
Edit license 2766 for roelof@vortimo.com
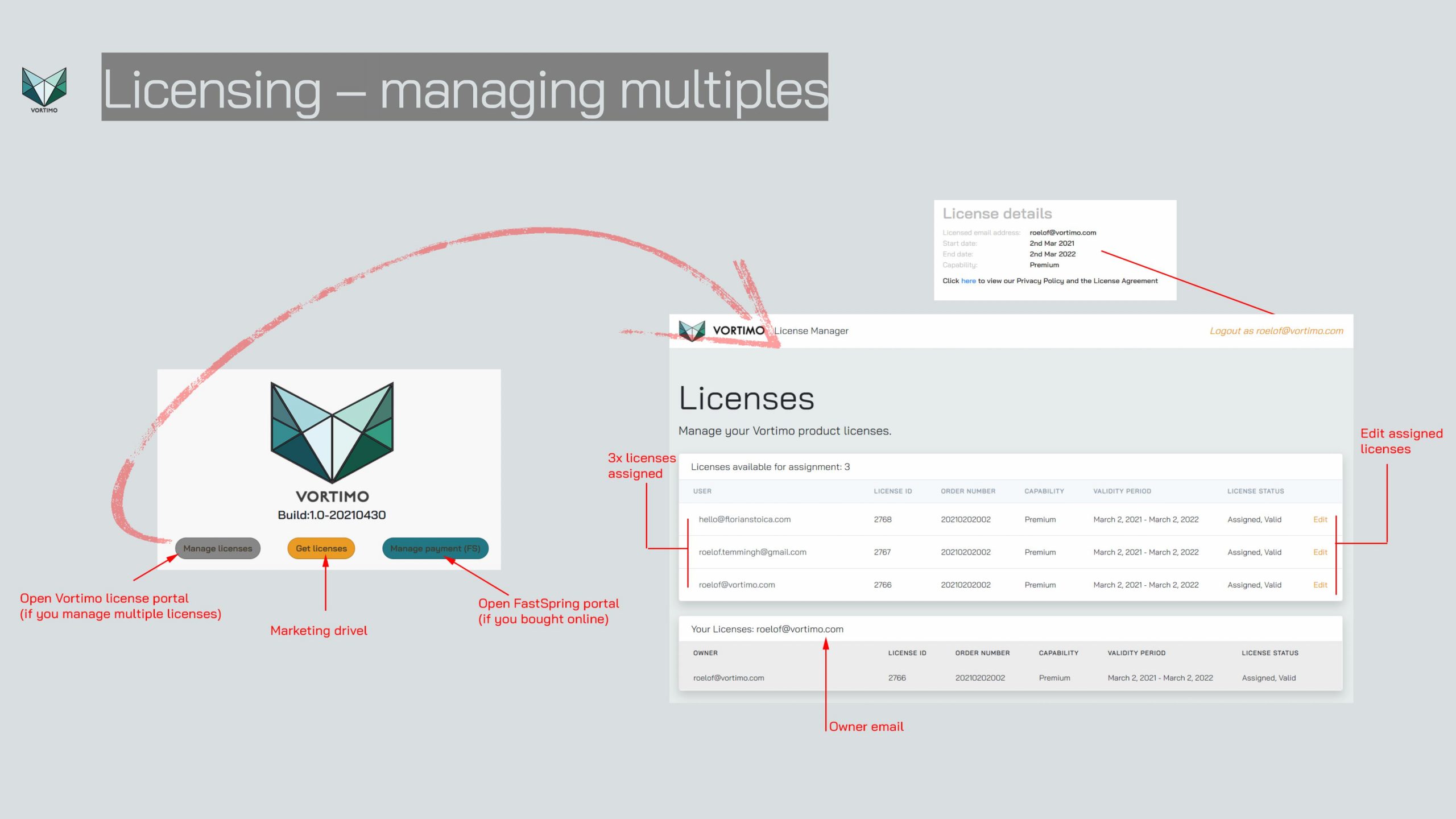click(1320, 585)
